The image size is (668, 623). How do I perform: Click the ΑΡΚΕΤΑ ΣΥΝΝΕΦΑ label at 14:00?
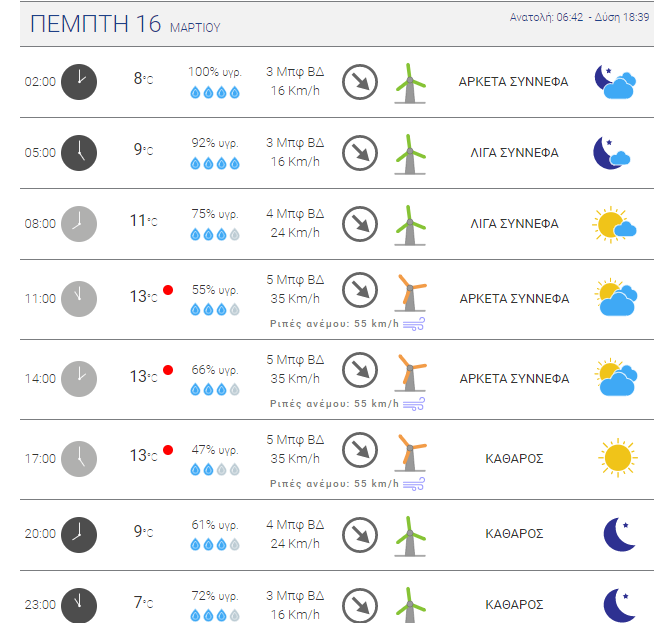514,378
